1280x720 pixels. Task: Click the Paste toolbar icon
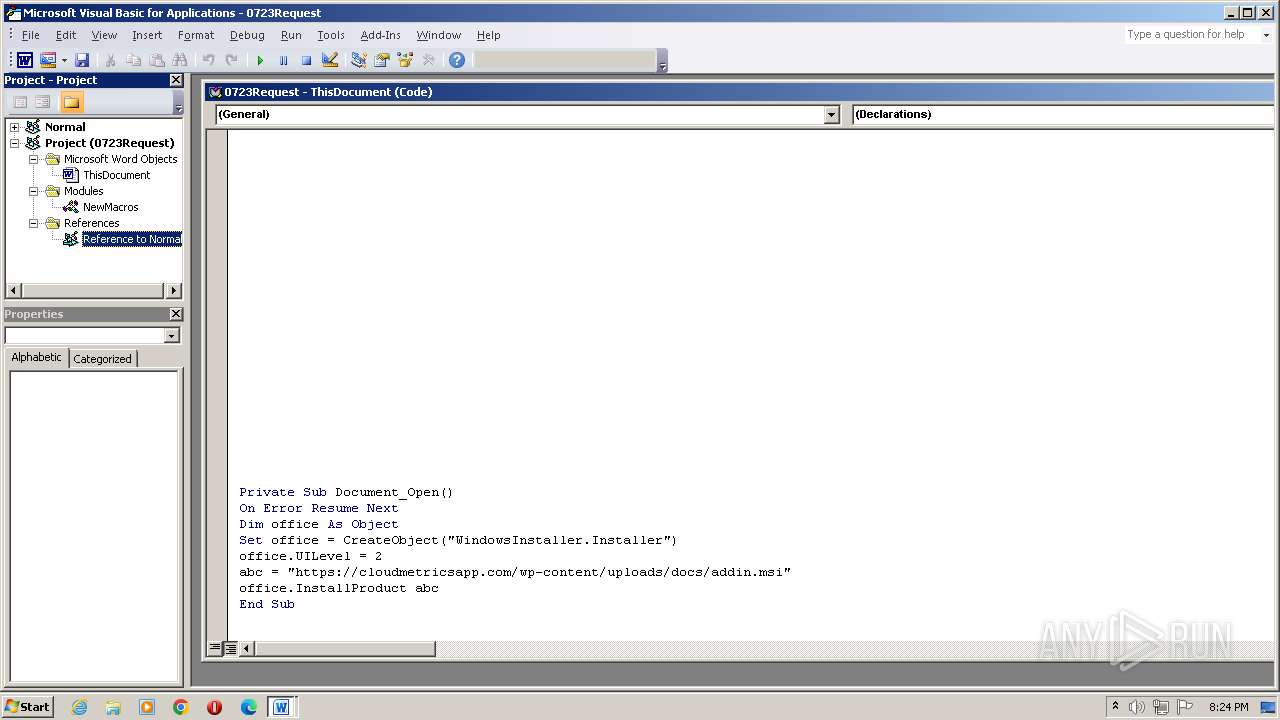click(156, 60)
